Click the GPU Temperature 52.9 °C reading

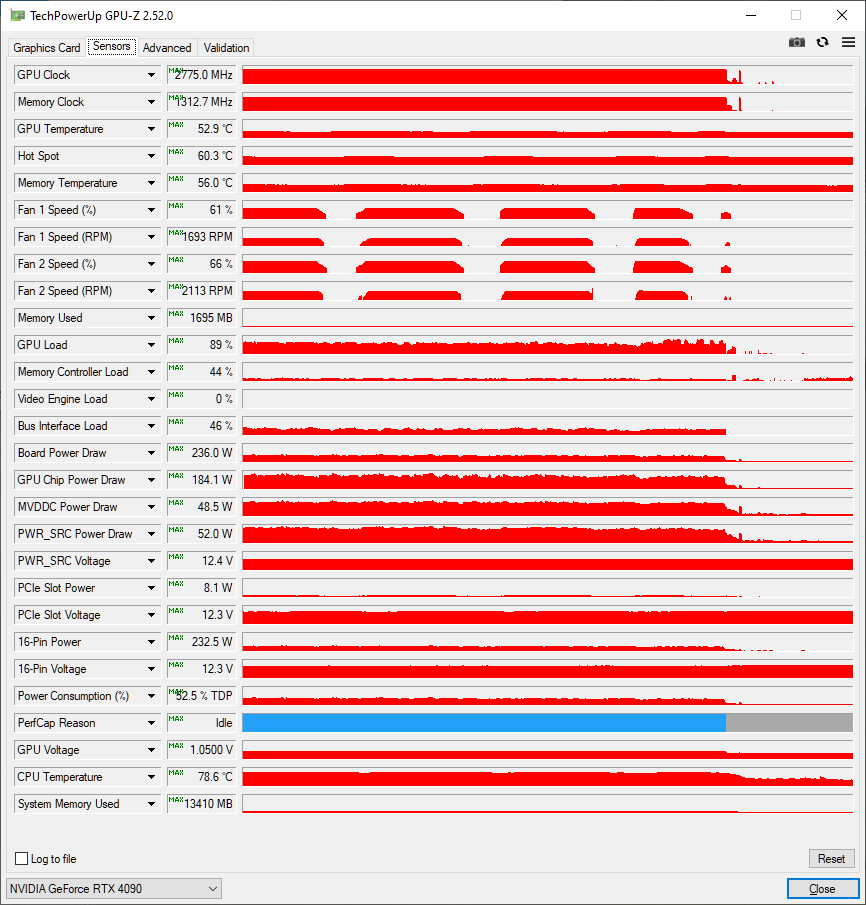(201, 129)
